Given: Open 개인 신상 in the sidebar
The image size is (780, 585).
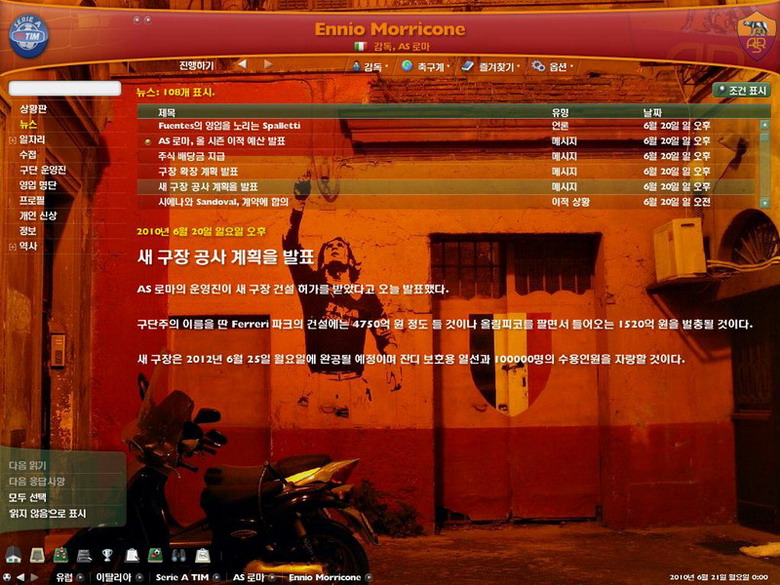Looking at the screenshot, I should (38, 215).
